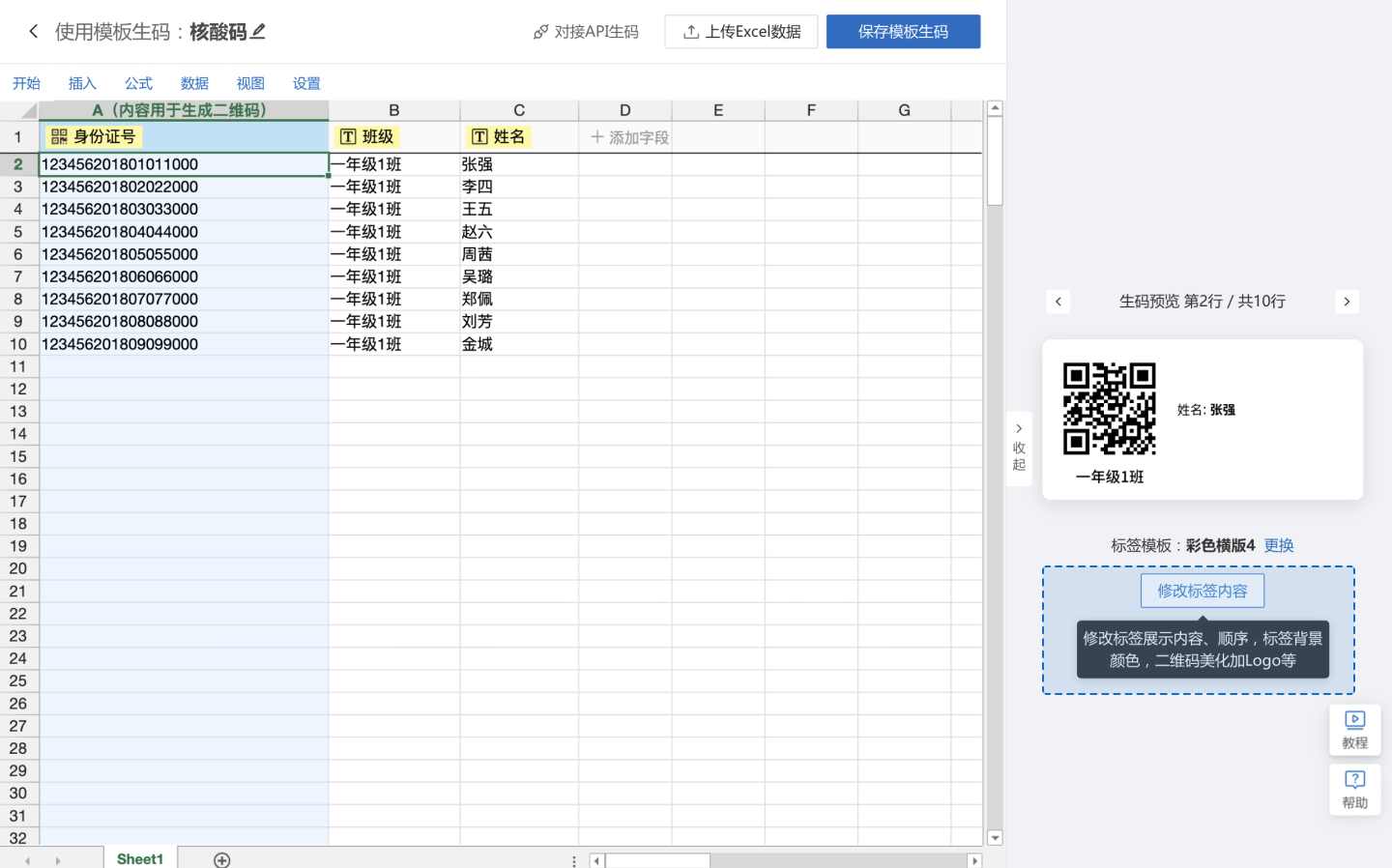
Task: Switch to Sheet1 tab
Action: pos(140,858)
